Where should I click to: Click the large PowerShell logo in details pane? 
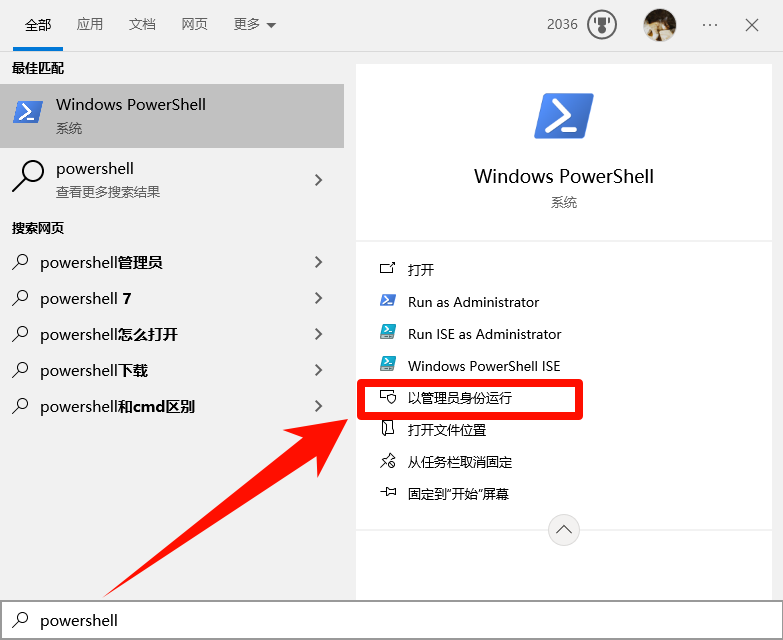(x=564, y=116)
